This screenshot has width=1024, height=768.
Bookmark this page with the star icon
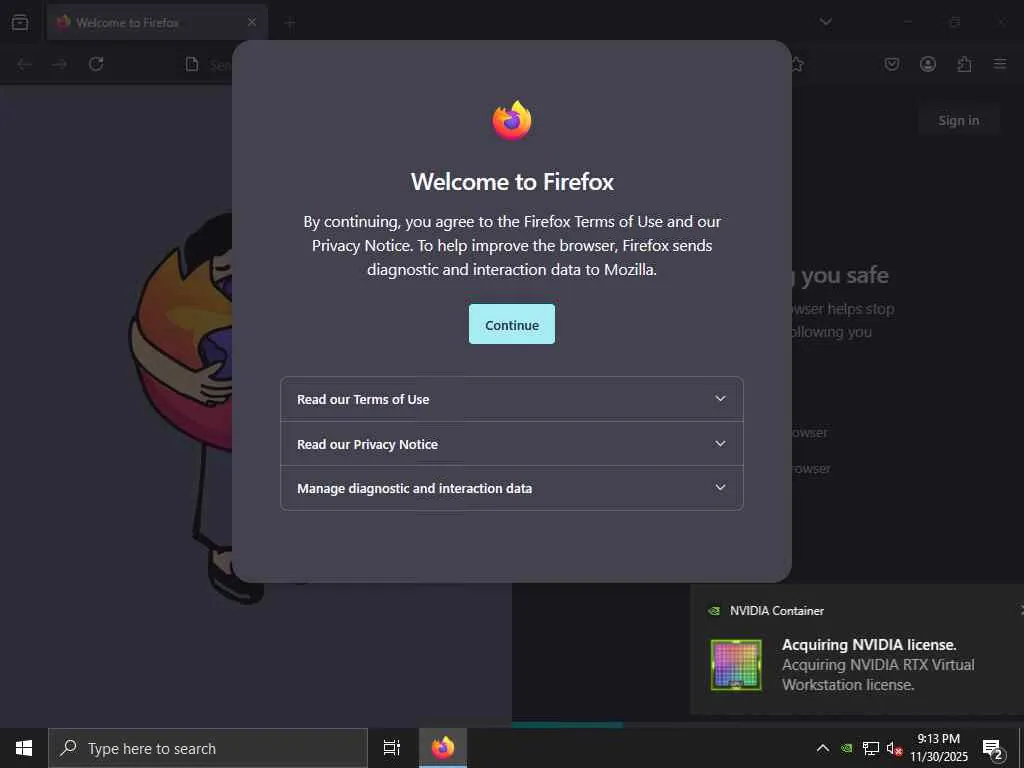[797, 64]
